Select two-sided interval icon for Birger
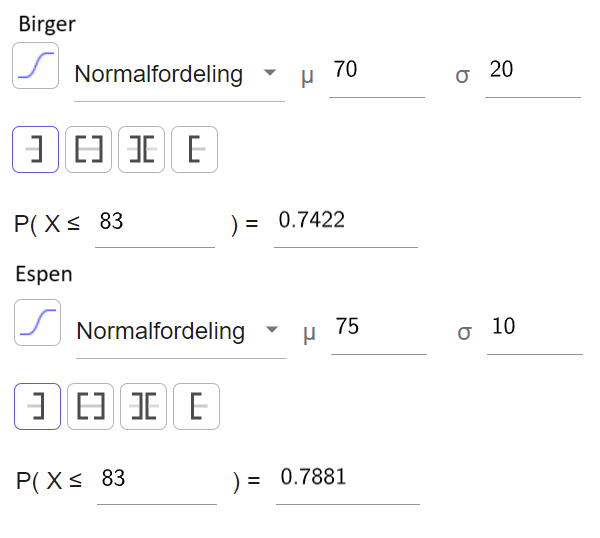 [x=88, y=149]
